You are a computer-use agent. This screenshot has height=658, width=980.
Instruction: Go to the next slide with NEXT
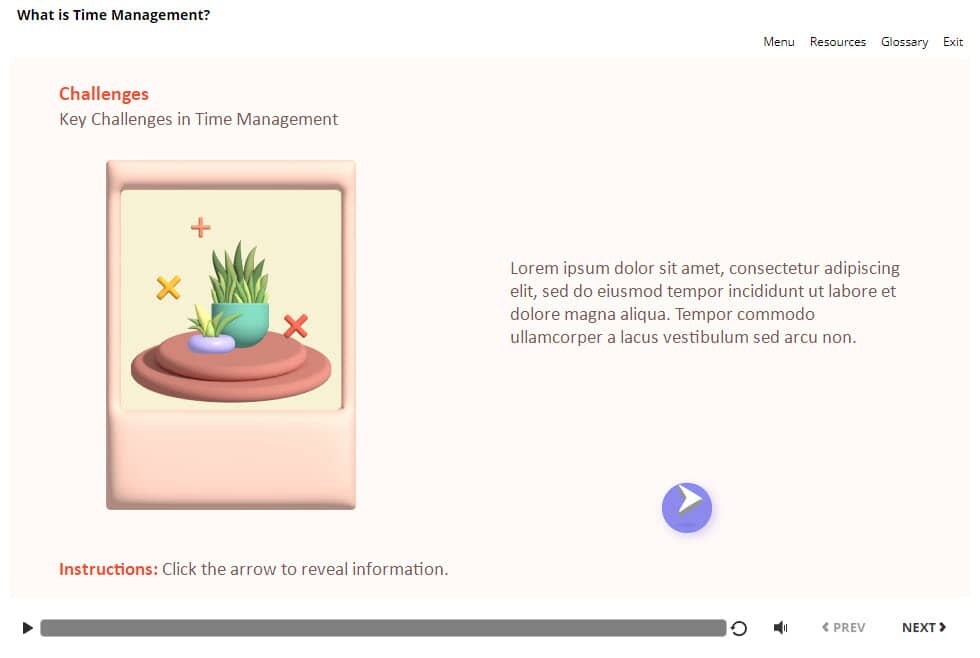coord(923,627)
